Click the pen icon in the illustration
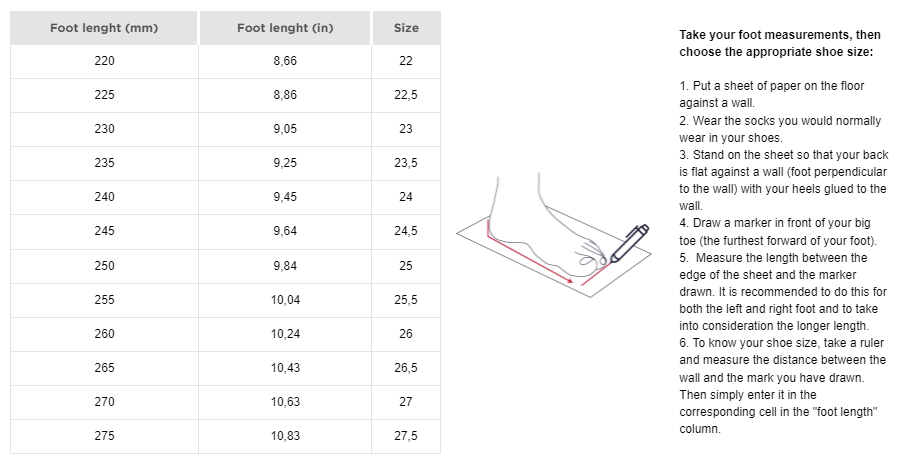 [626, 243]
